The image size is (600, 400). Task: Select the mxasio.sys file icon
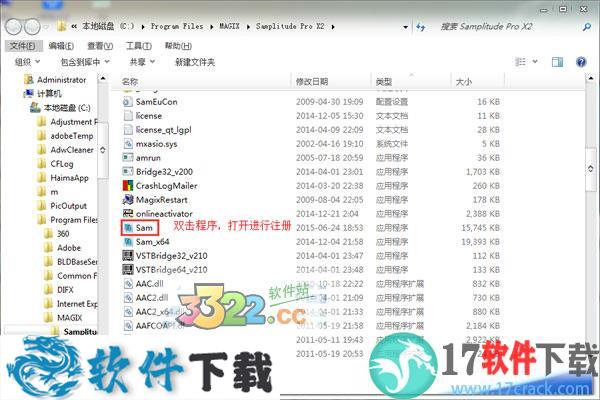128,144
